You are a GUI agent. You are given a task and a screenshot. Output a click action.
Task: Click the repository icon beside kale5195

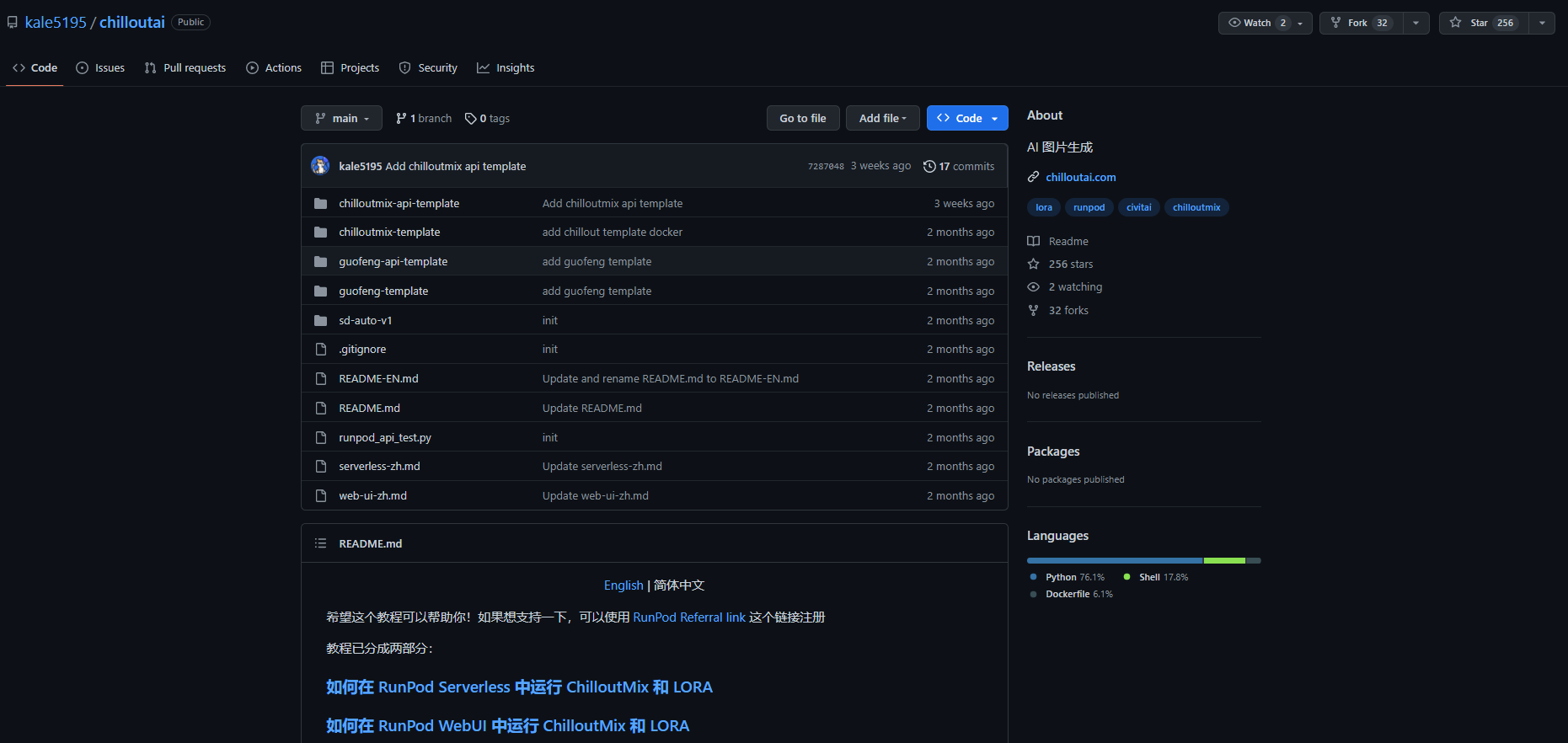tap(13, 23)
